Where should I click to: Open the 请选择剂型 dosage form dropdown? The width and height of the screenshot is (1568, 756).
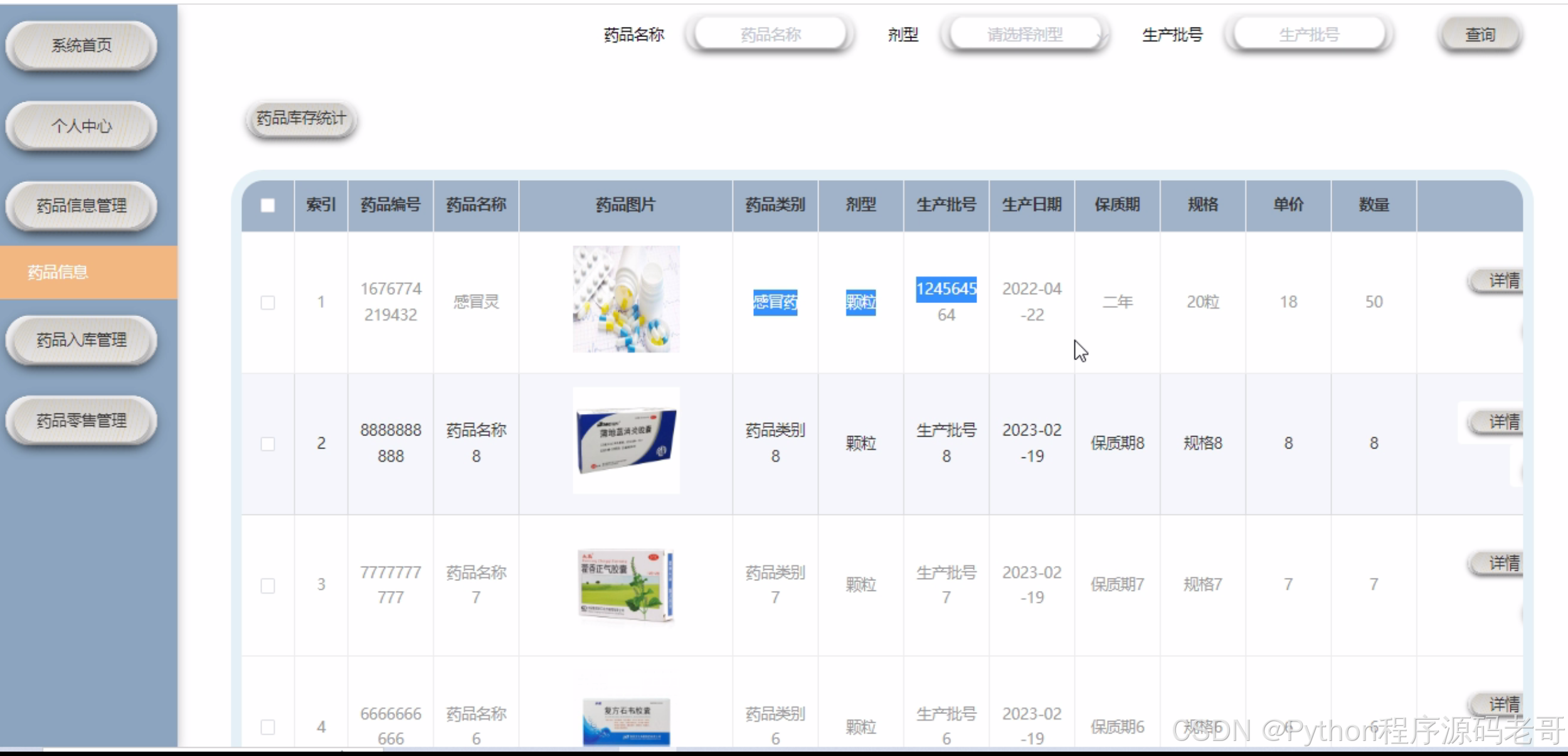tap(1025, 35)
